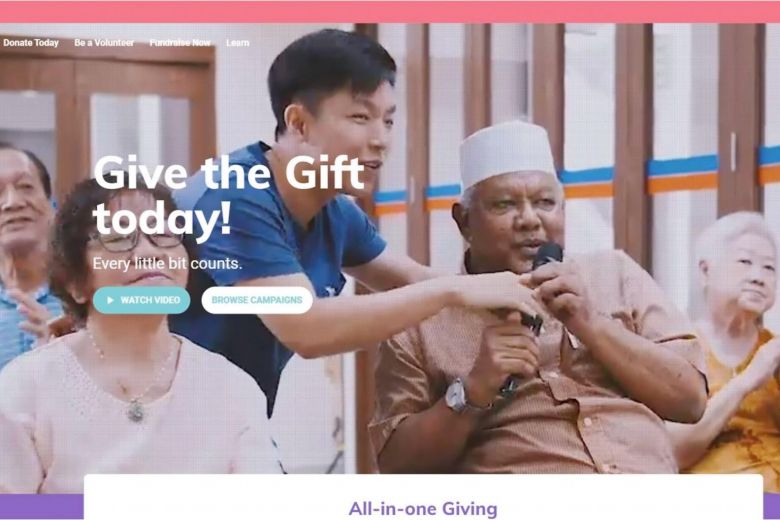The image size is (780, 520).
Task: Select Fundraise Now in the navigation bar
Action: pyautogui.click(x=180, y=43)
